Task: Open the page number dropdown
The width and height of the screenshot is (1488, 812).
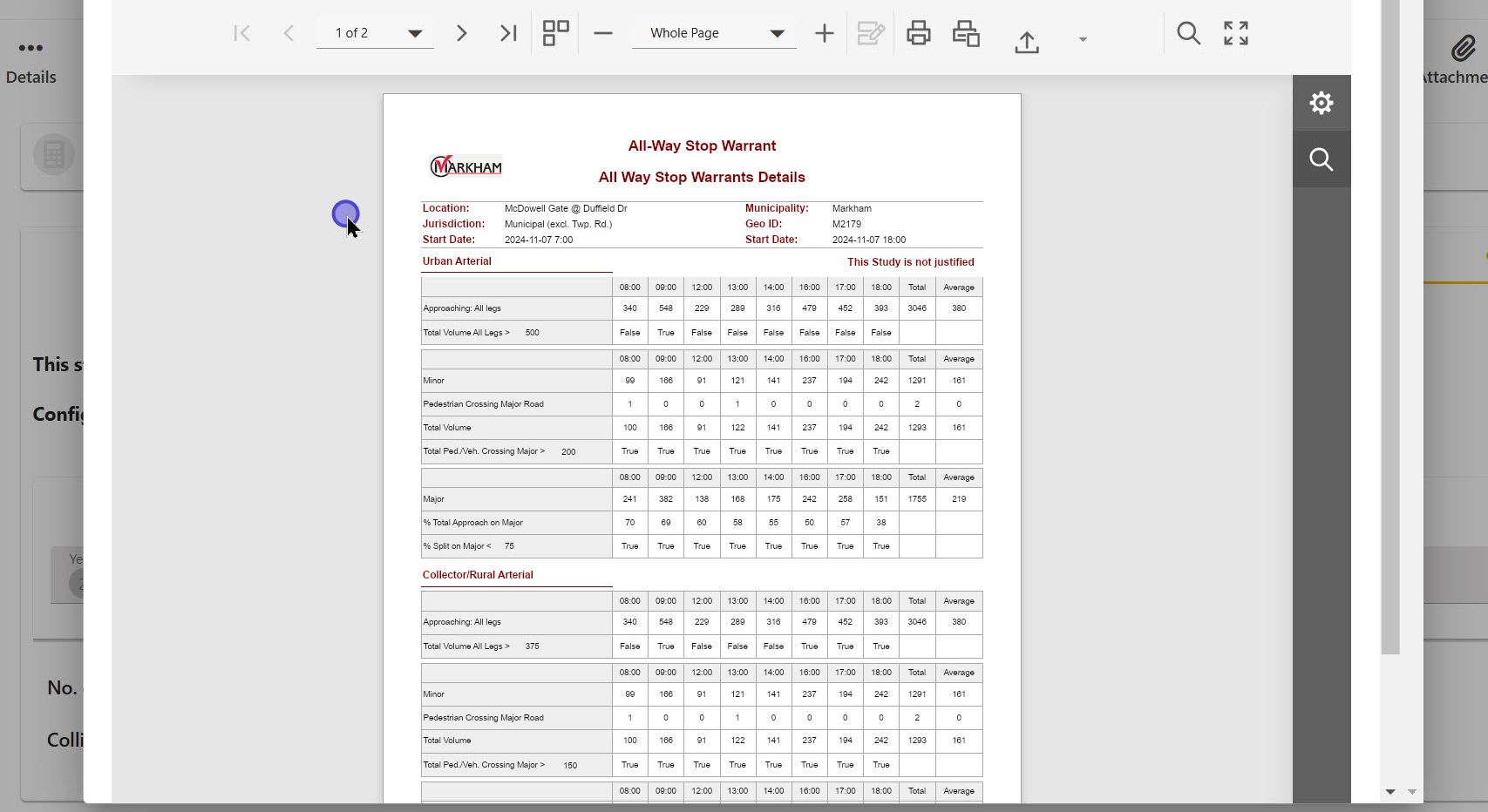Action: [415, 34]
